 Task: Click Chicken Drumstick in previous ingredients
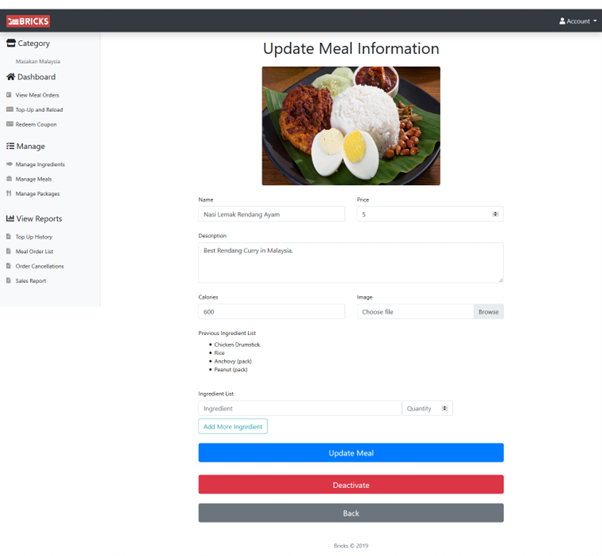pos(237,344)
